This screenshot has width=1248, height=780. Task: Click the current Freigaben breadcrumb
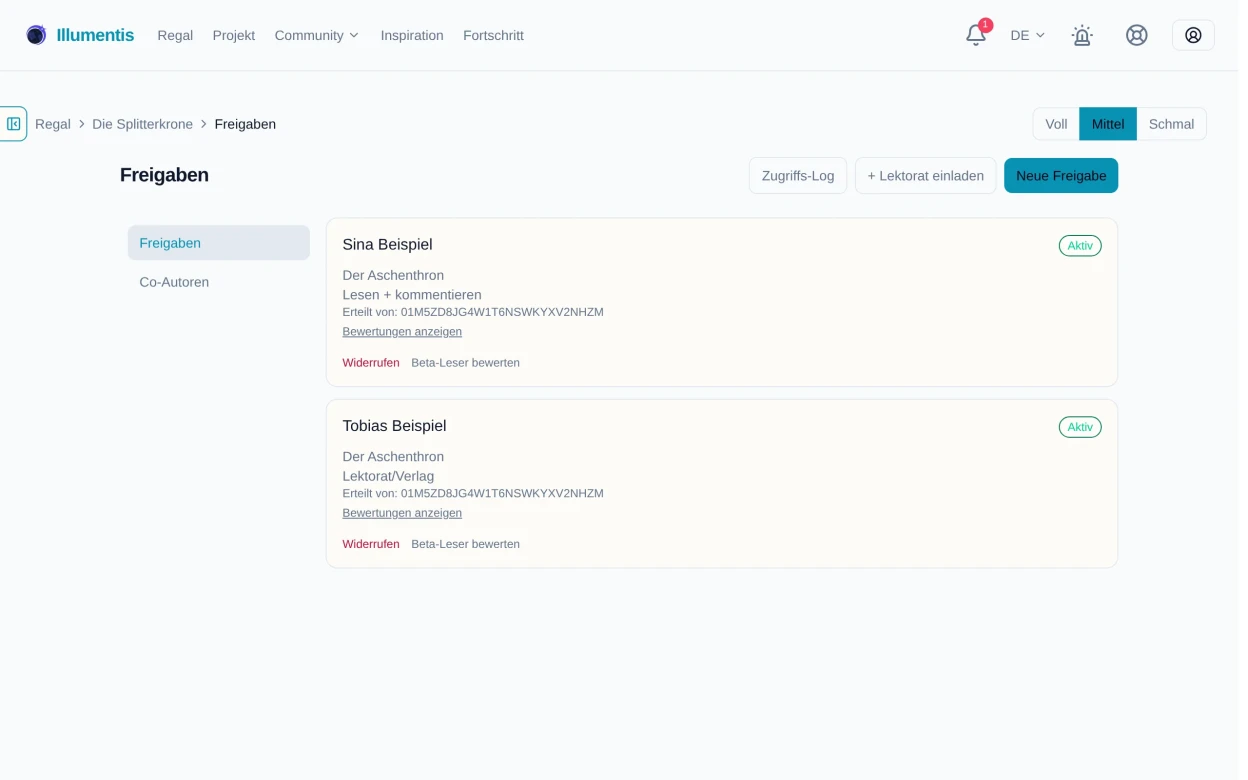pyautogui.click(x=245, y=124)
